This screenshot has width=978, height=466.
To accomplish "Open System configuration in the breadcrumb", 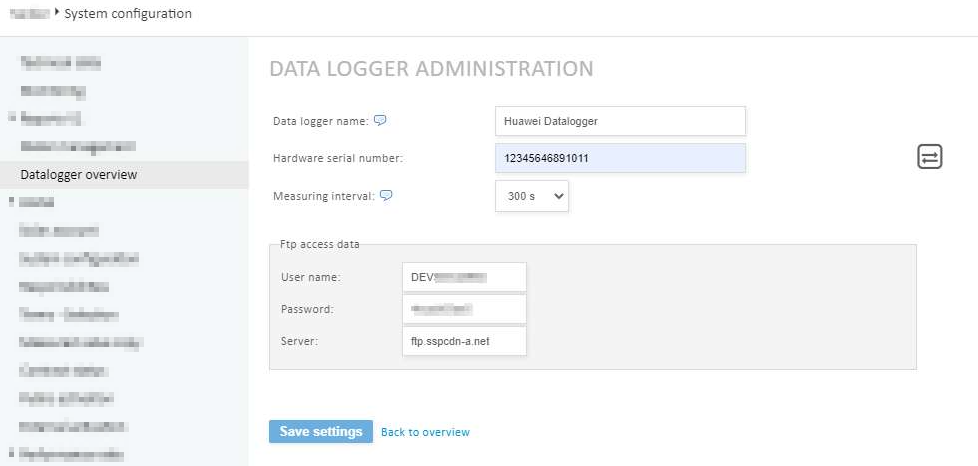I will 128,14.
